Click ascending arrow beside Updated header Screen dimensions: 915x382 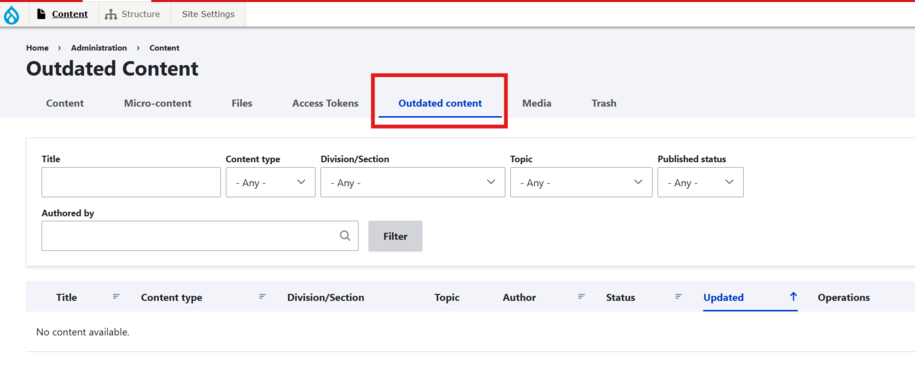(793, 296)
